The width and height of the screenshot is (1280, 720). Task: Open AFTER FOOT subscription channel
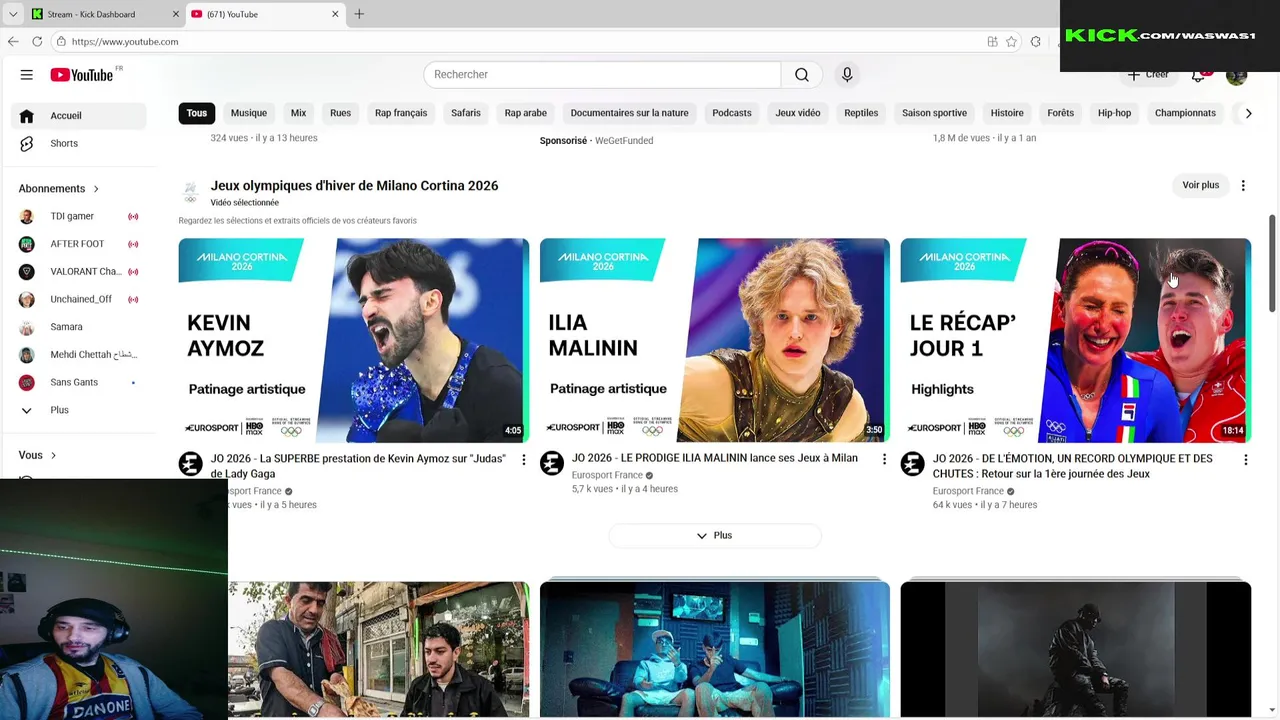tap(79, 244)
